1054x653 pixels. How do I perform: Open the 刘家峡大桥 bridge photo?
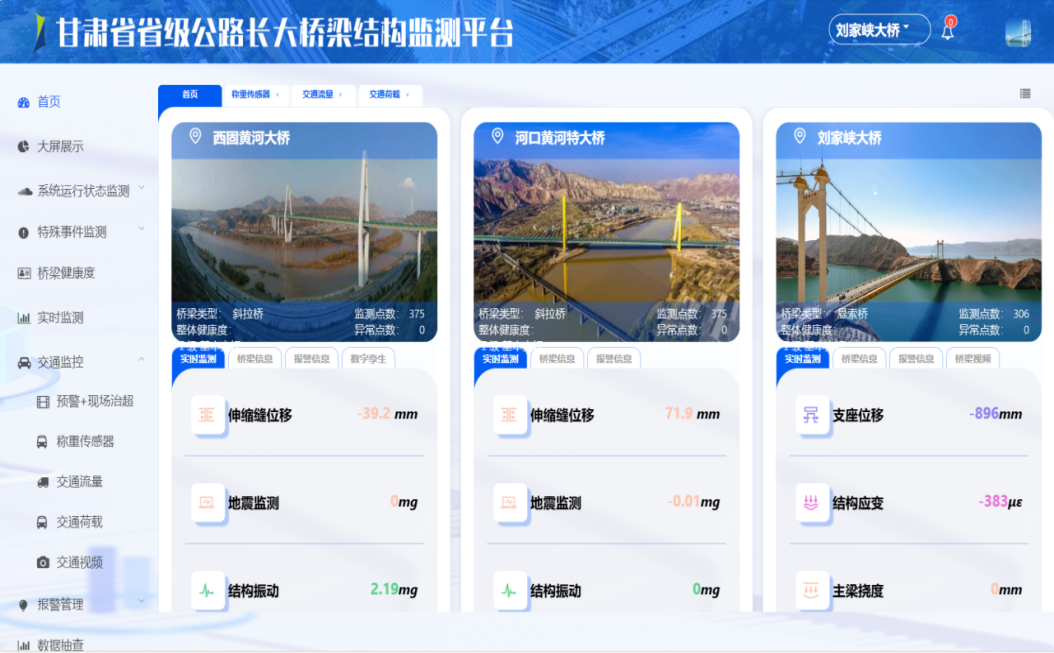tap(909, 231)
